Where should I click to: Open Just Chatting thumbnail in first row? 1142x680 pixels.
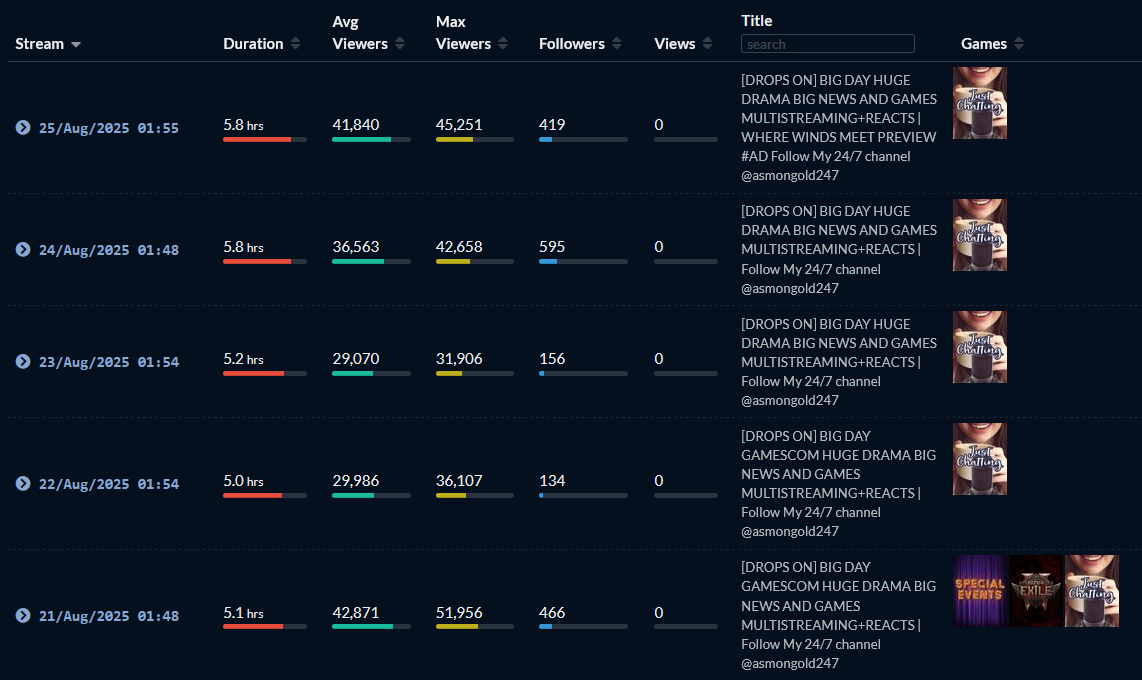click(x=979, y=103)
